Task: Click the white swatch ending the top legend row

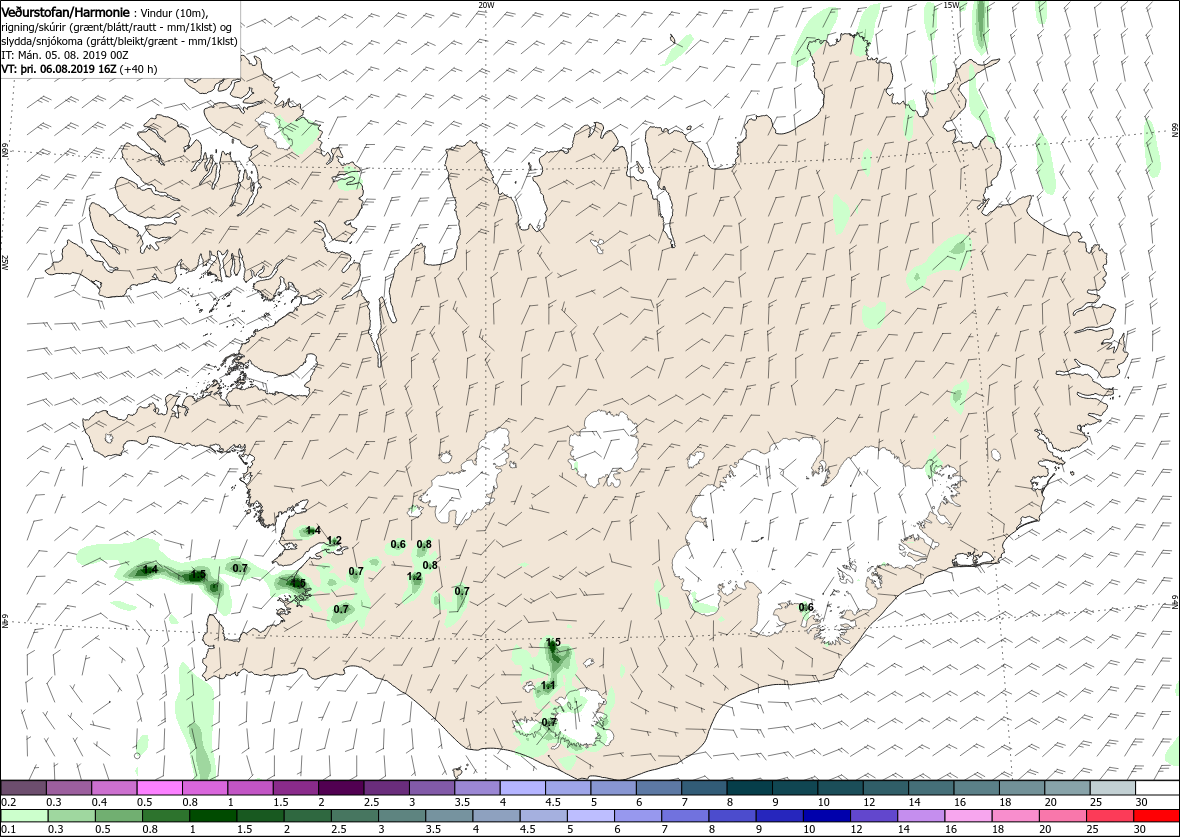Action: [x=1157, y=788]
